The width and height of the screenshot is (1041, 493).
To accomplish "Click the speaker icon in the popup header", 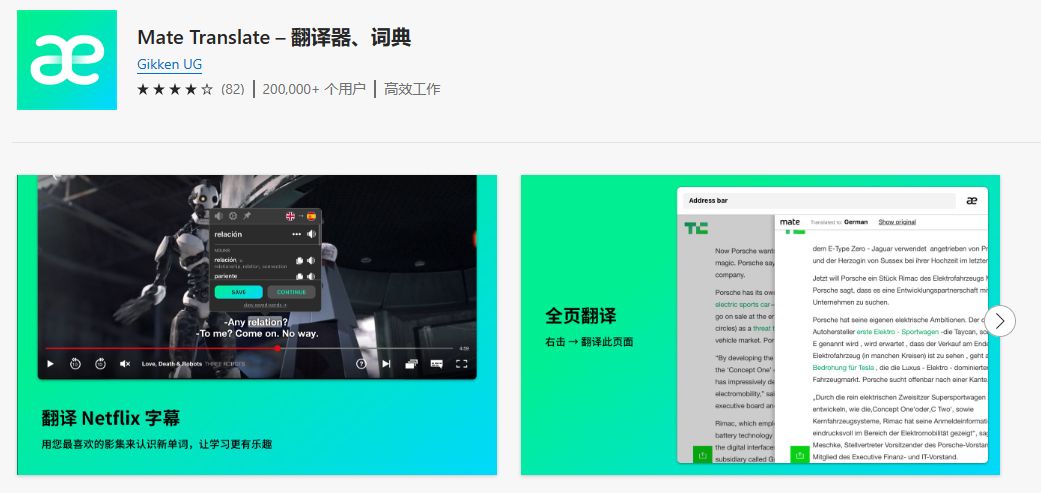I will click(218, 216).
